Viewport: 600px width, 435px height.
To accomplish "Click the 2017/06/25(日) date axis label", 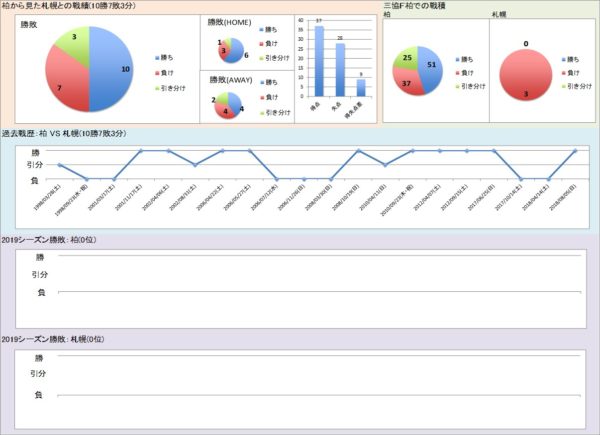I will pyautogui.click(x=481, y=197).
